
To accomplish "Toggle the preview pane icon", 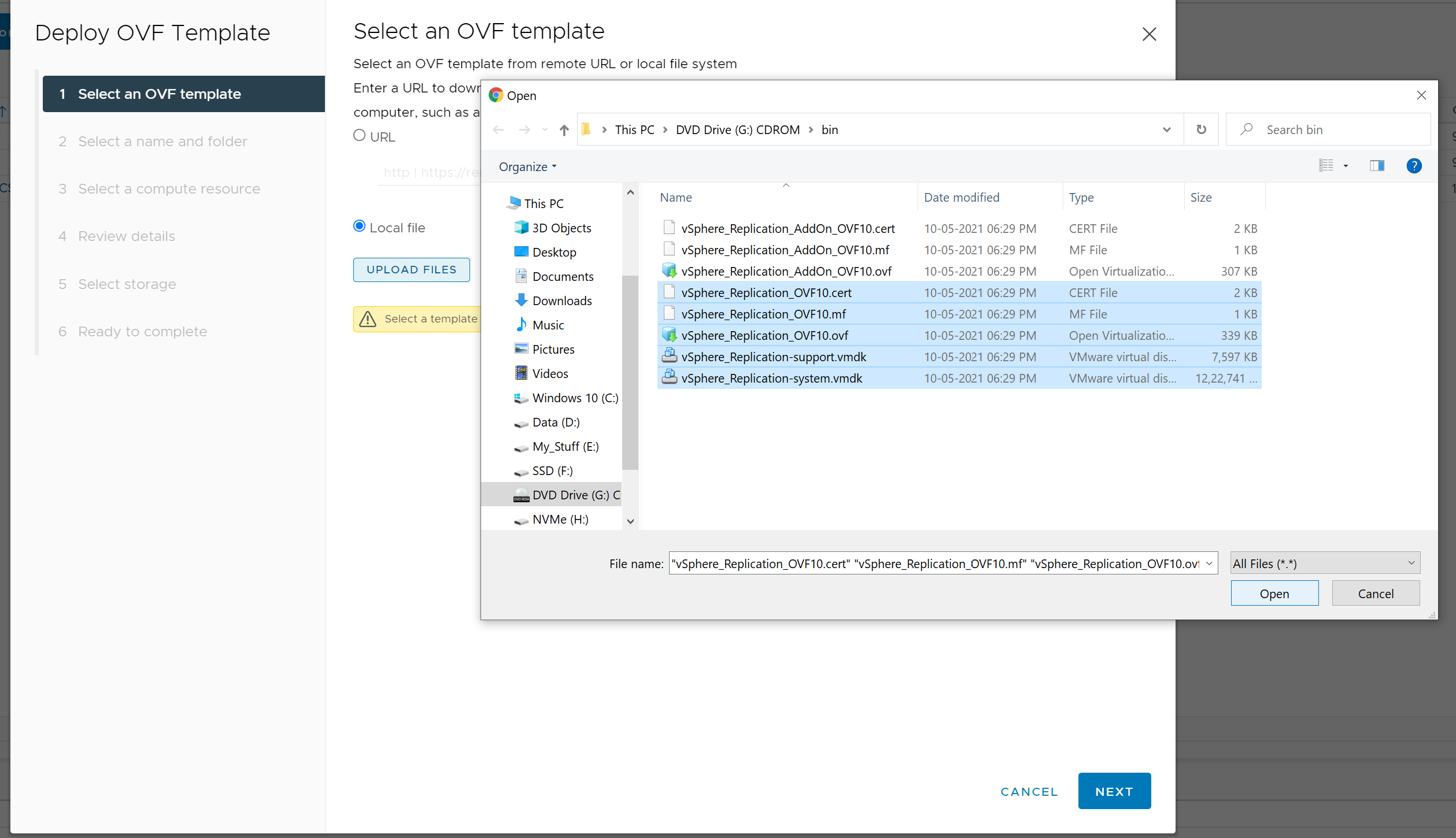I will point(1377,166).
